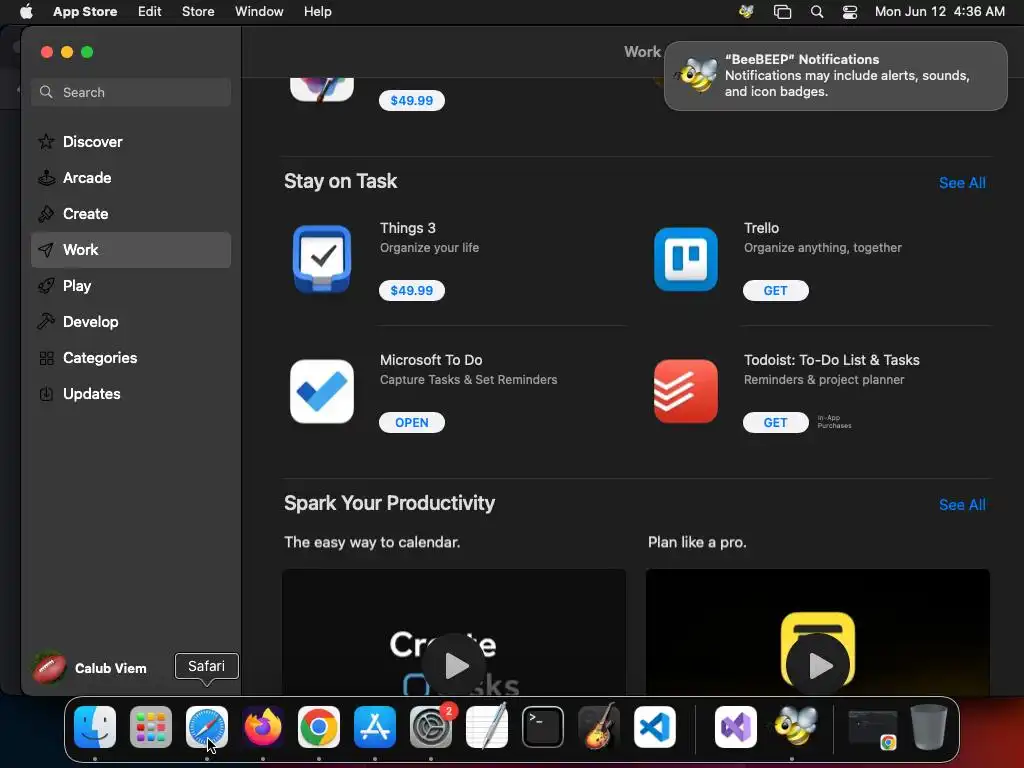Click the date and time in menu bar
1024x768 pixels.
point(939,12)
